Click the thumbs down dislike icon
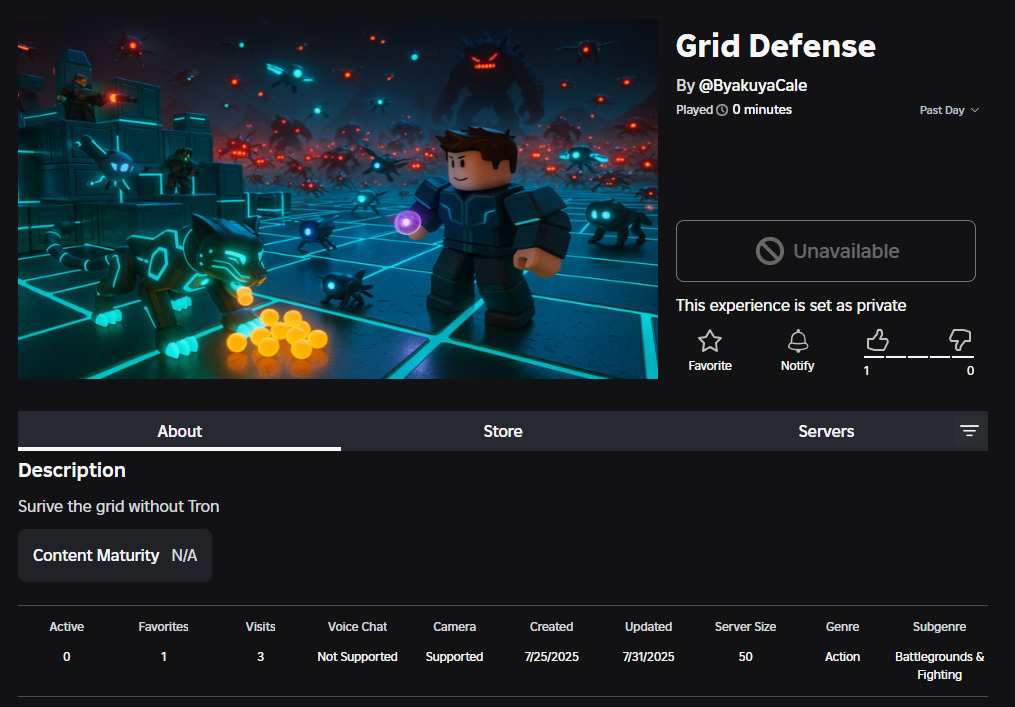Screen dimensions: 1015x707 960,339
